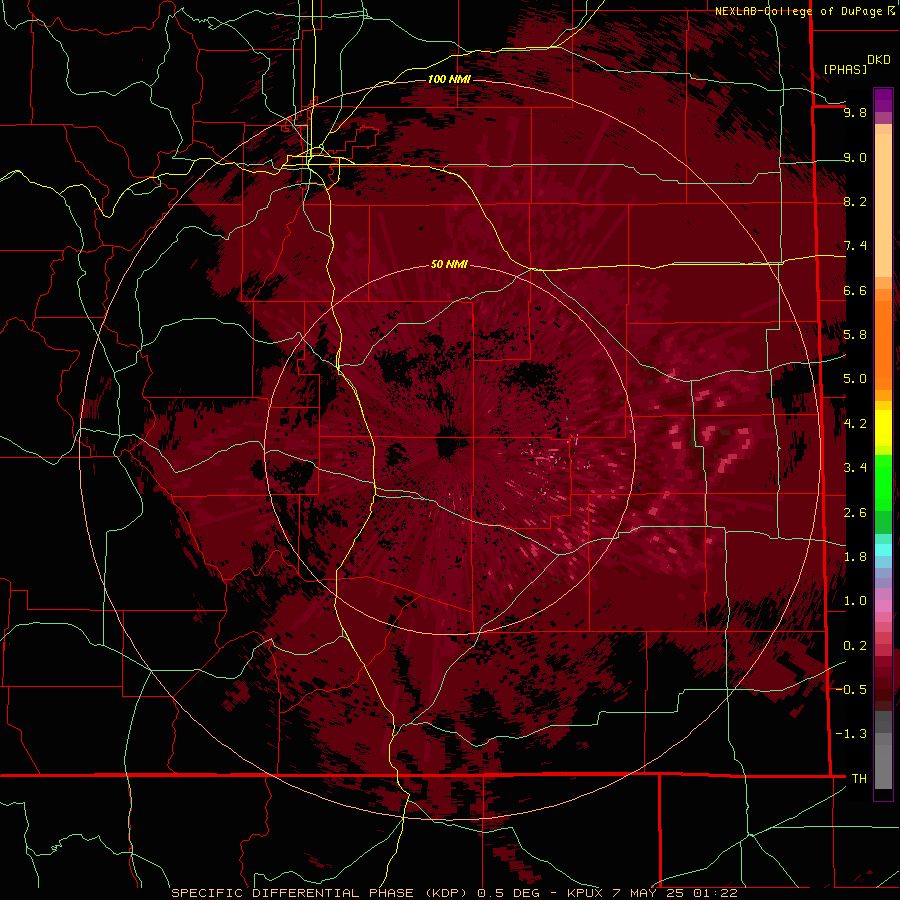The width and height of the screenshot is (900, 900).
Task: Click SPECIFIC DIFFERENTIAL PHASE in the caption
Action: click(x=292, y=893)
